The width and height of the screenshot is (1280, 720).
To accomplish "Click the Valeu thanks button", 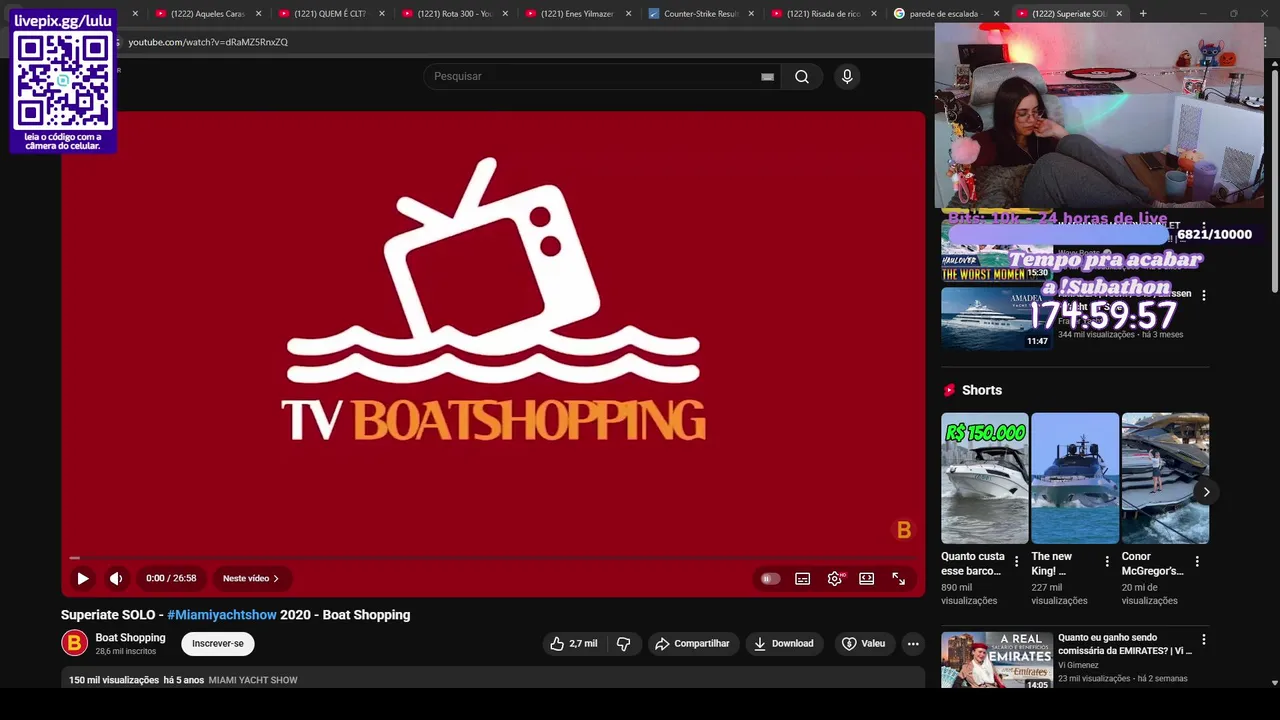I will (864, 644).
